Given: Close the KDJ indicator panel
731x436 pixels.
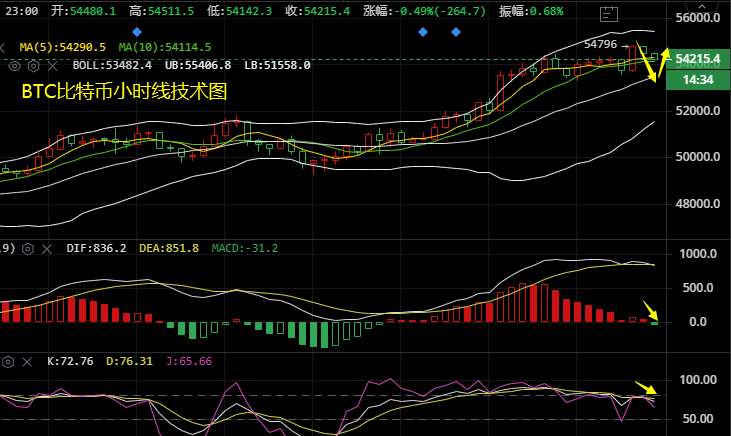Looking at the screenshot, I should (x=27, y=362).
